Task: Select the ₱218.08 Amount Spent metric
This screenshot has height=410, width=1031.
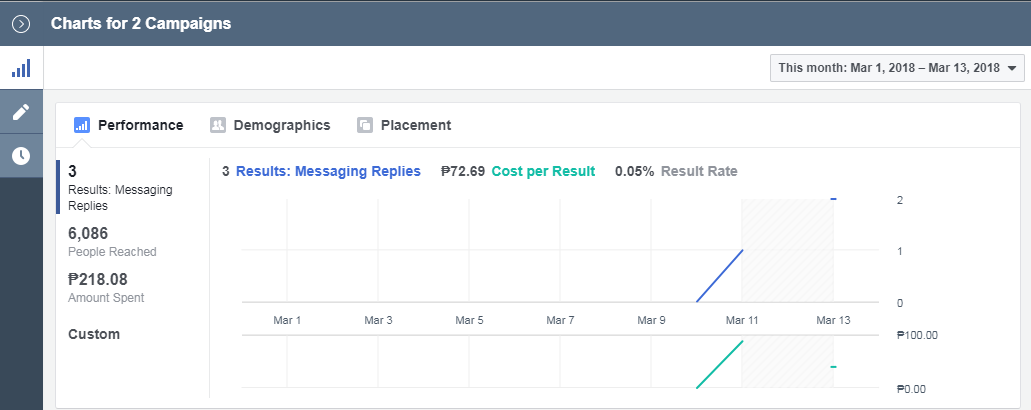Action: [x=107, y=288]
